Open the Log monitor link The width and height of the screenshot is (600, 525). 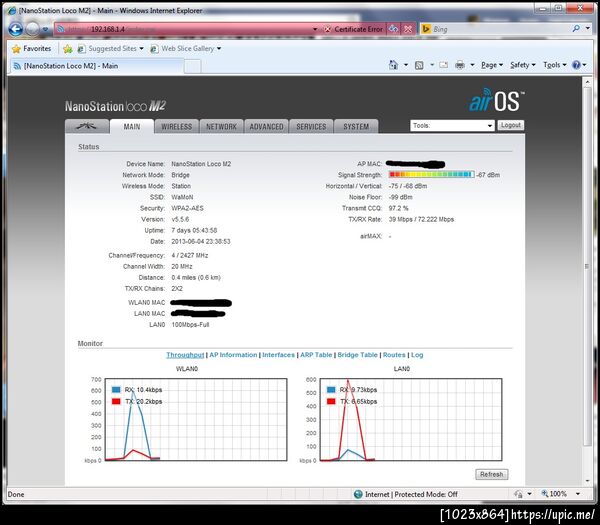coord(417,355)
